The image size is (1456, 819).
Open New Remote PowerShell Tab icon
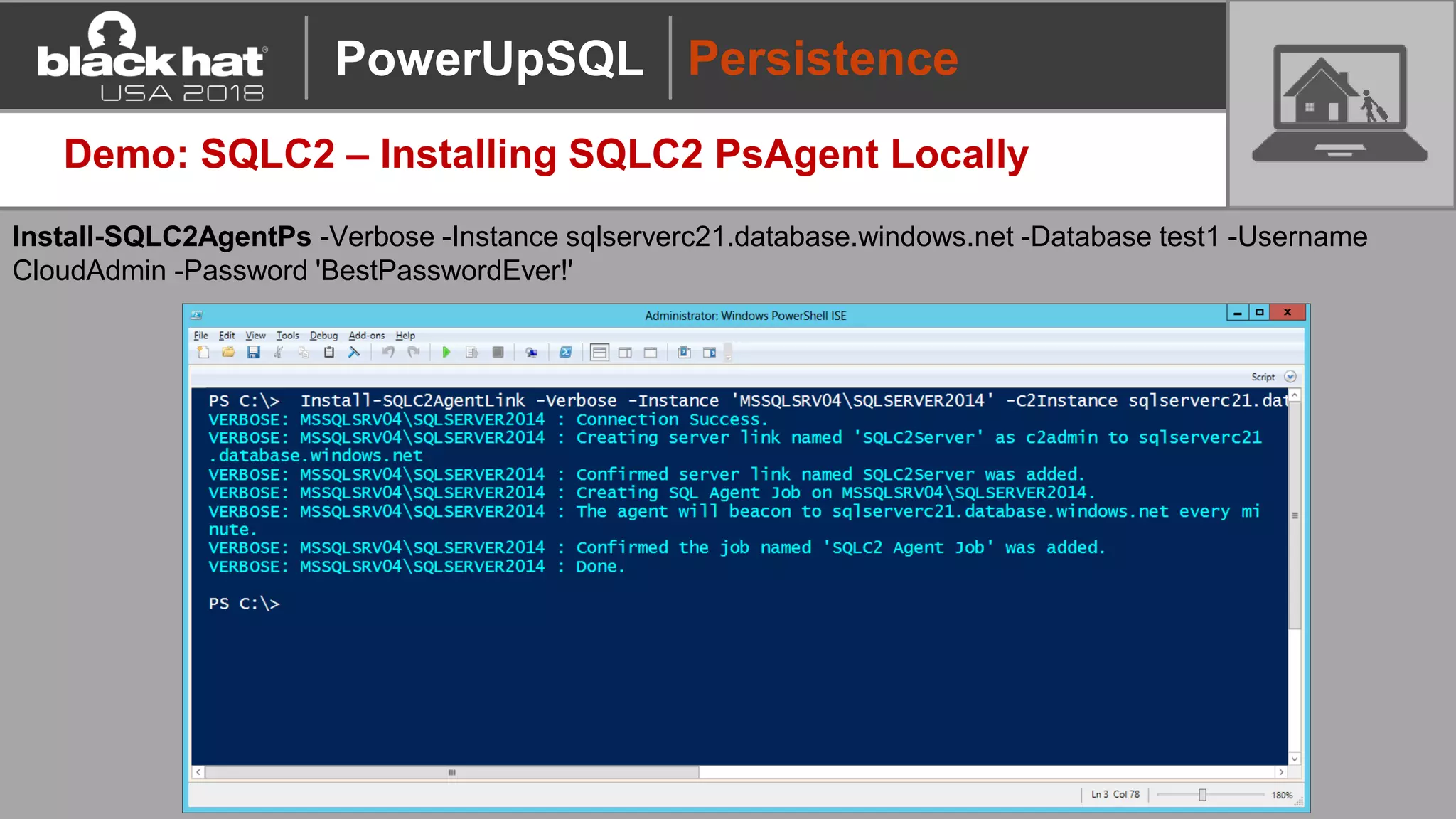(x=531, y=352)
